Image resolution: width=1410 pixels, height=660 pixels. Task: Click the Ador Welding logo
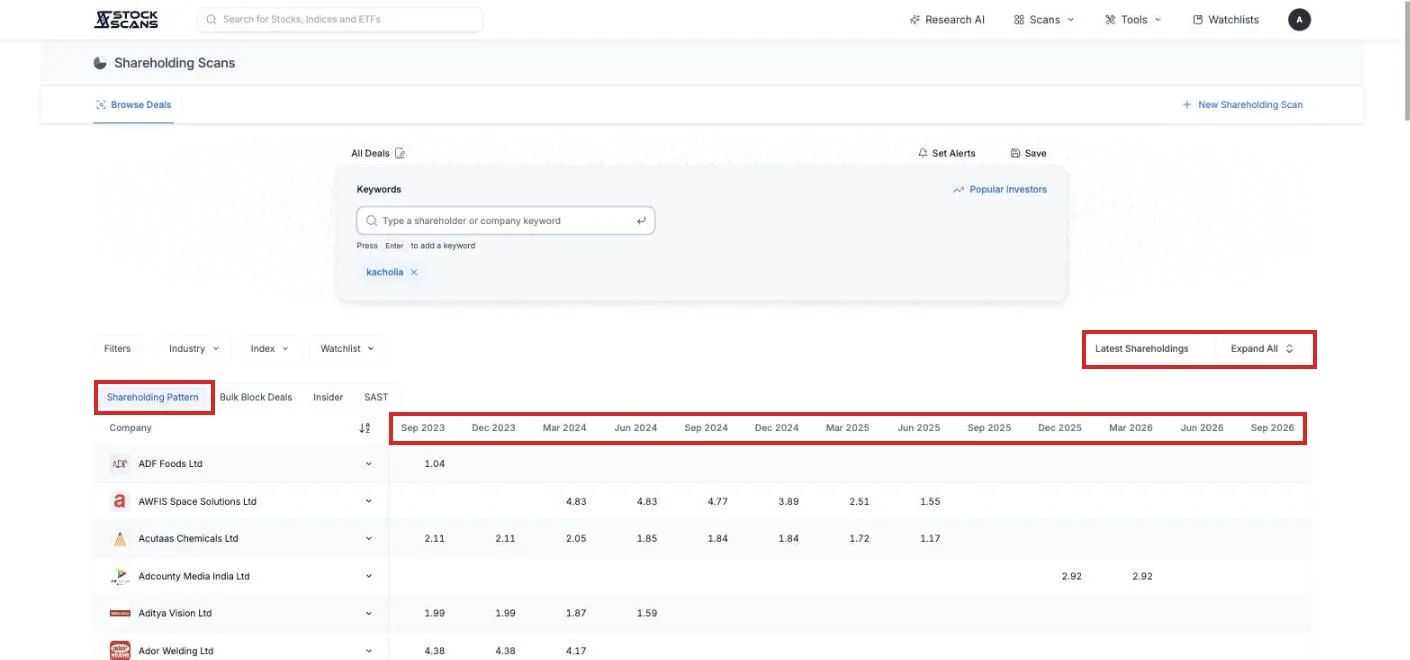[x=120, y=650]
